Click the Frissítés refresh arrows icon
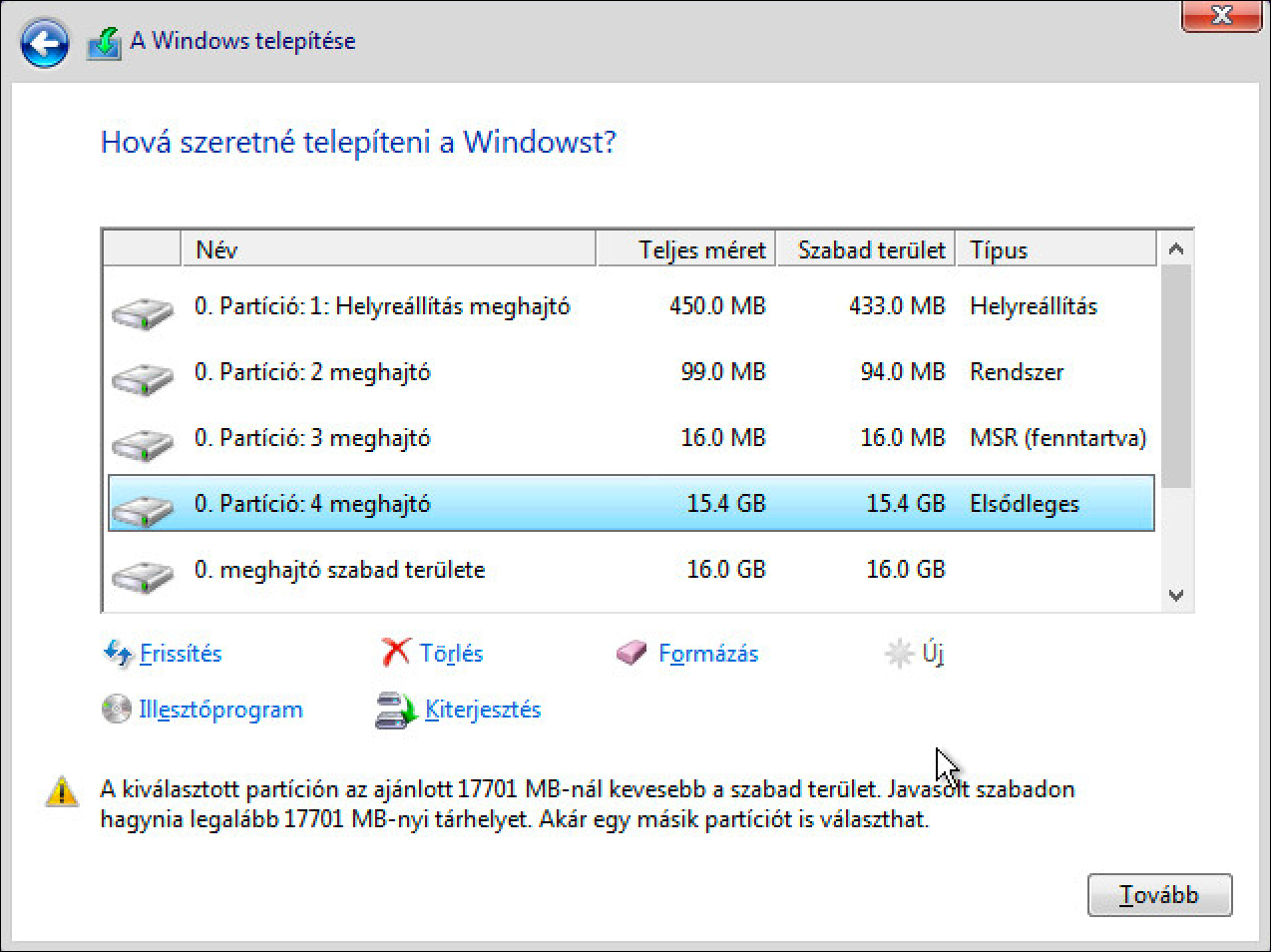1271x952 pixels. coord(118,654)
